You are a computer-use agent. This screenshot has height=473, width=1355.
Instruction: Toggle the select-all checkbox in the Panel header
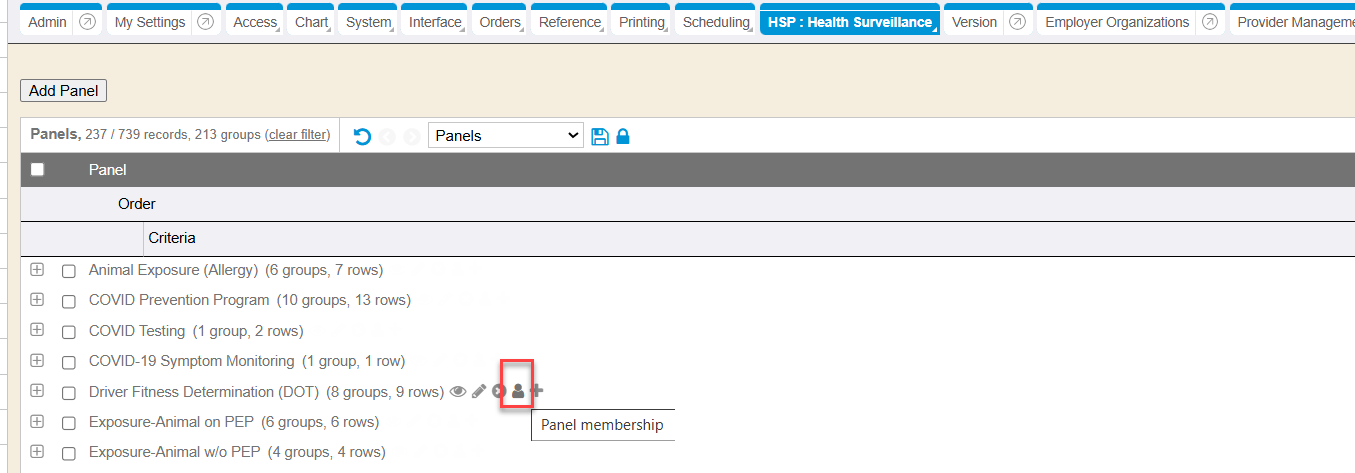[x=38, y=170]
